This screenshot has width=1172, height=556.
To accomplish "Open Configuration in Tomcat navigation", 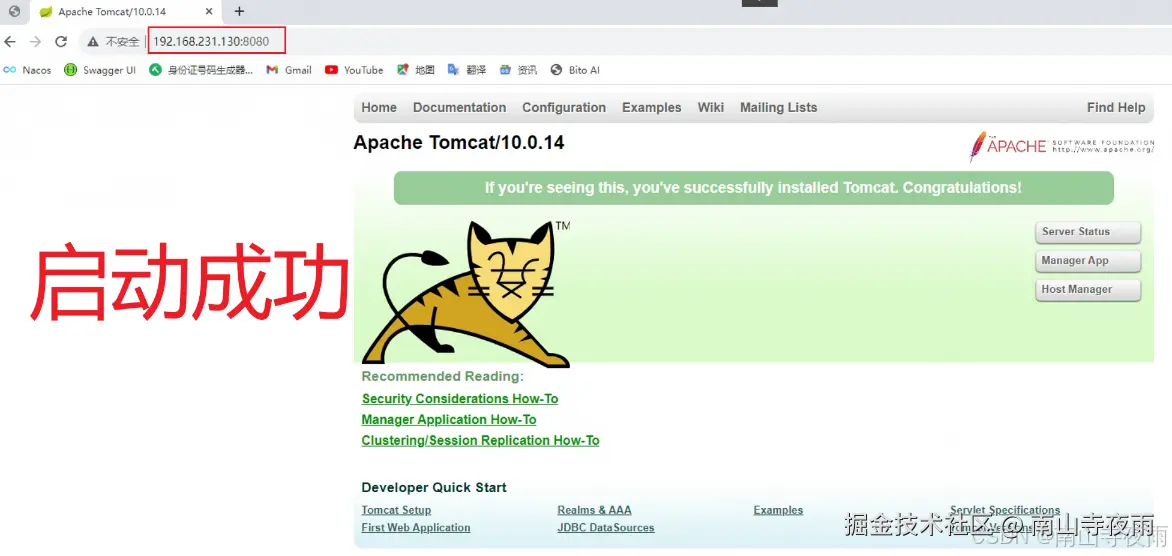I will 564,108.
